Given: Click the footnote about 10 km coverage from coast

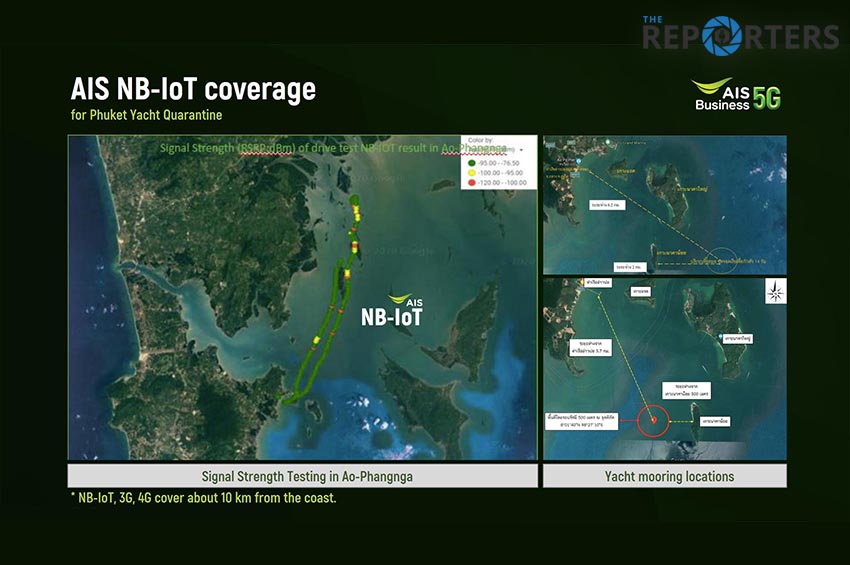Looking at the screenshot, I should pos(203,498).
